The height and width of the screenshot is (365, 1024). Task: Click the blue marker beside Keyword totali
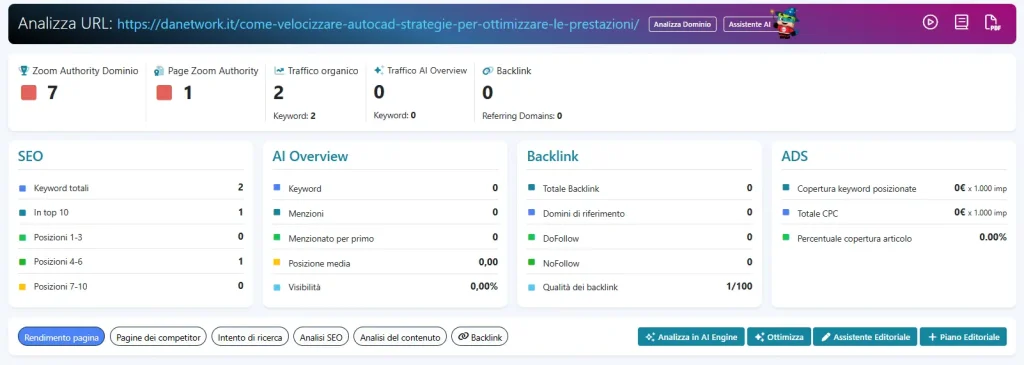click(22, 188)
